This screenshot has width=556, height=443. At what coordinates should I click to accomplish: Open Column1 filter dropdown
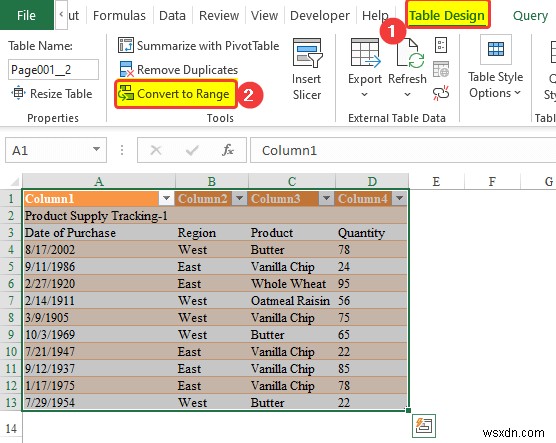(x=166, y=198)
